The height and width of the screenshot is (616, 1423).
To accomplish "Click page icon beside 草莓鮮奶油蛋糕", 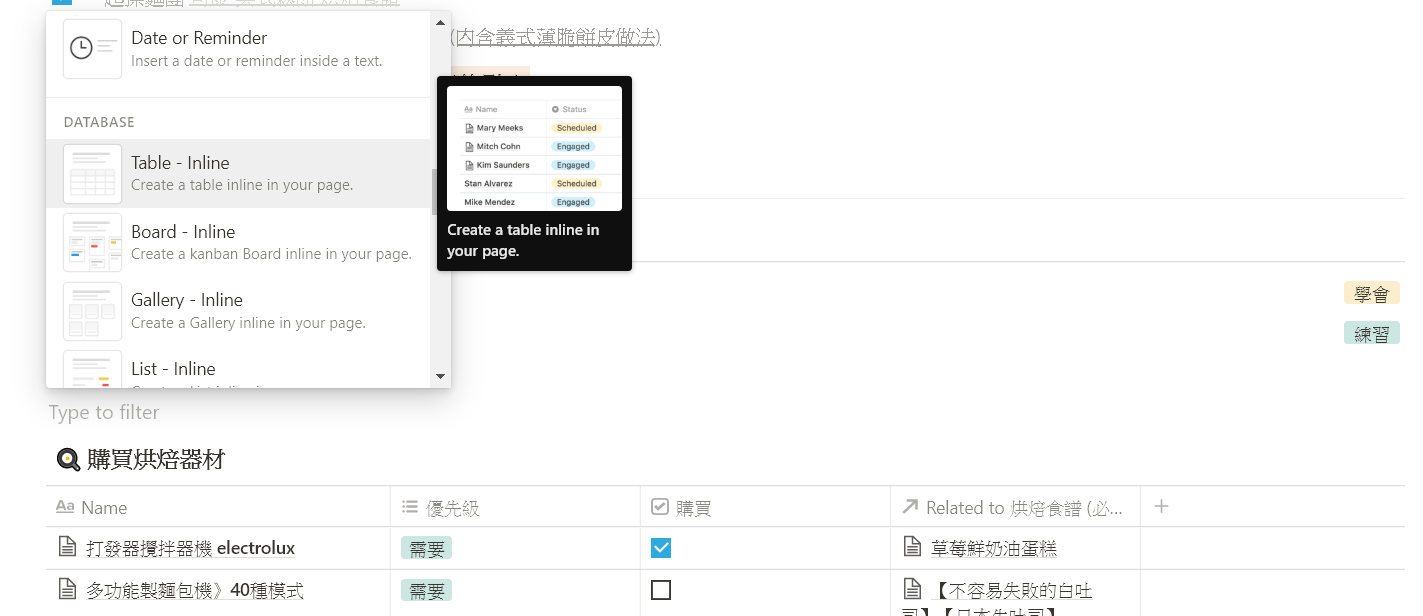I will [x=912, y=547].
